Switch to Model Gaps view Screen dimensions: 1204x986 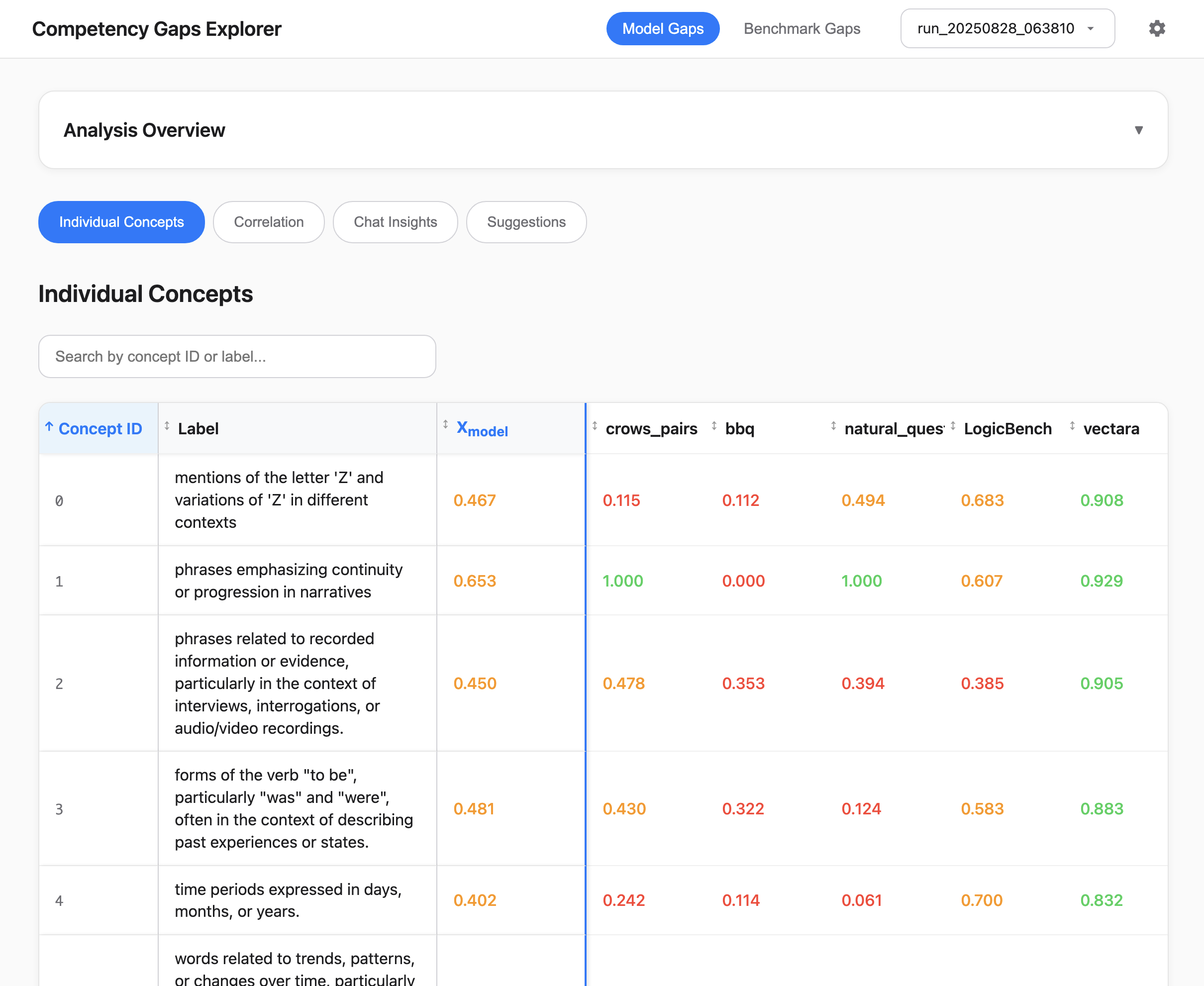(x=662, y=28)
